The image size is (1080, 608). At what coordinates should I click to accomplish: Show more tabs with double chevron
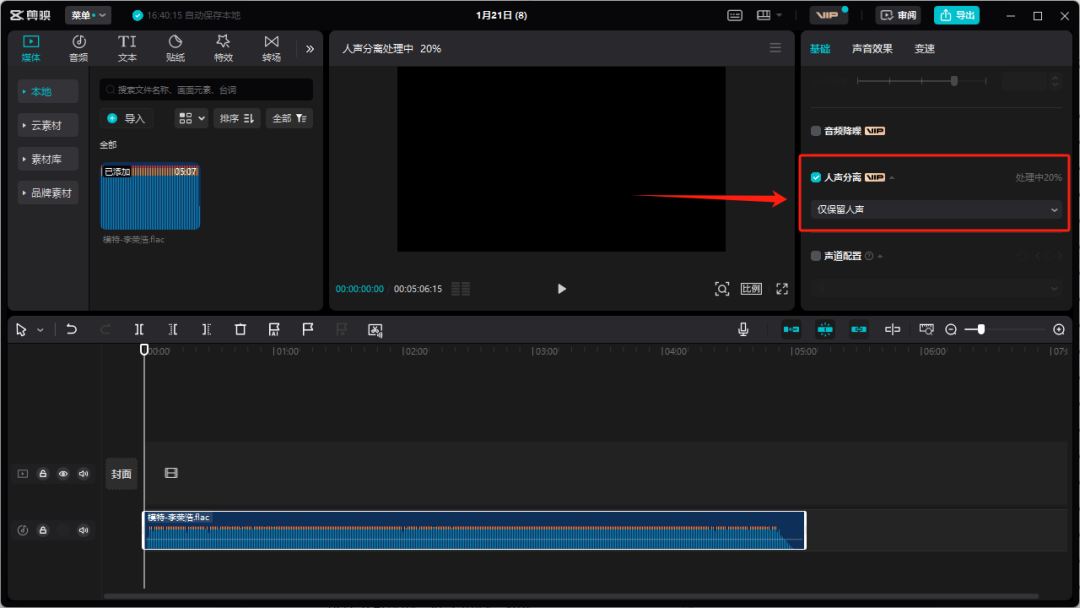pos(310,49)
